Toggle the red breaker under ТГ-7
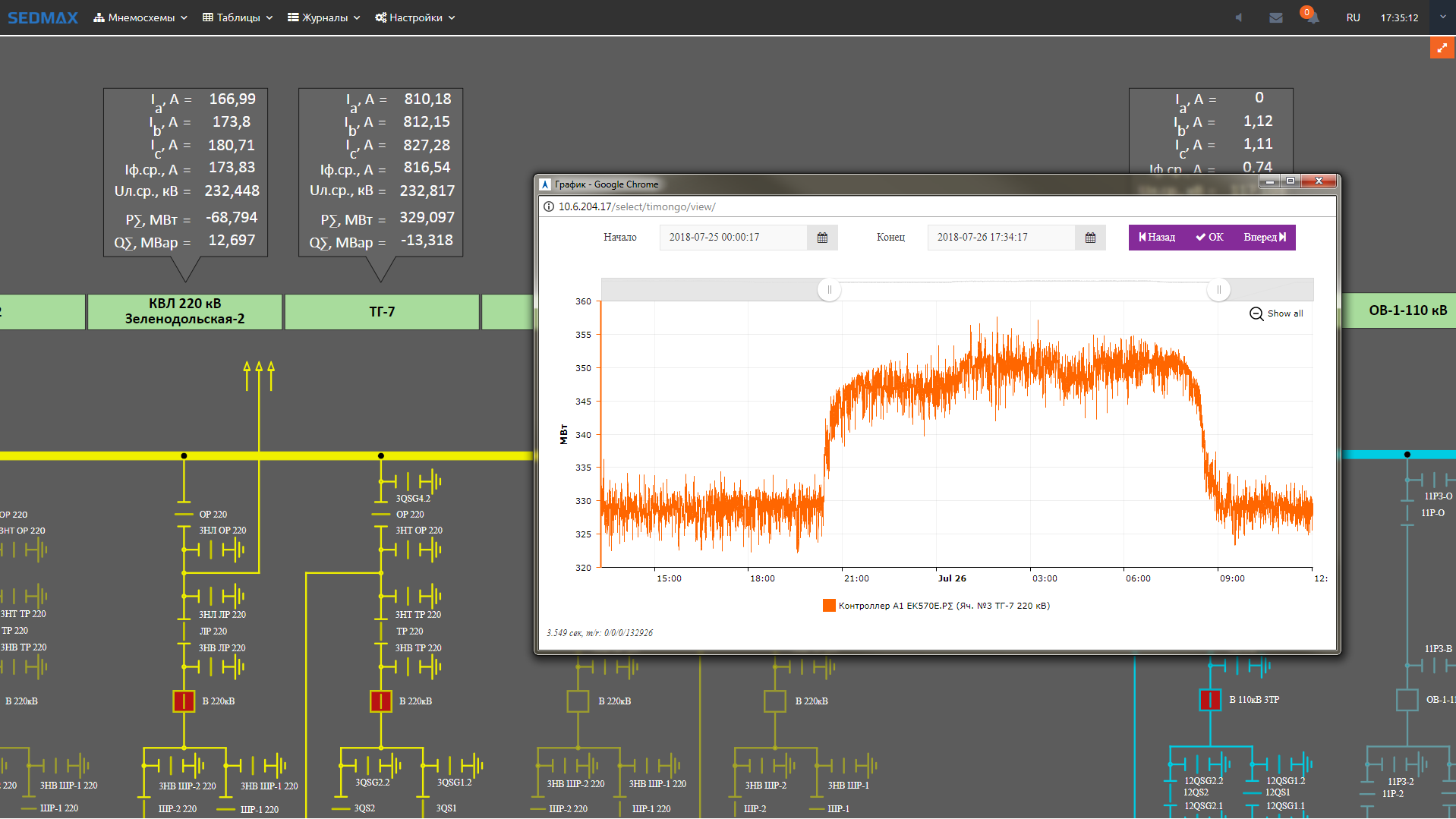The image size is (1456, 819). pyautogui.click(x=380, y=701)
